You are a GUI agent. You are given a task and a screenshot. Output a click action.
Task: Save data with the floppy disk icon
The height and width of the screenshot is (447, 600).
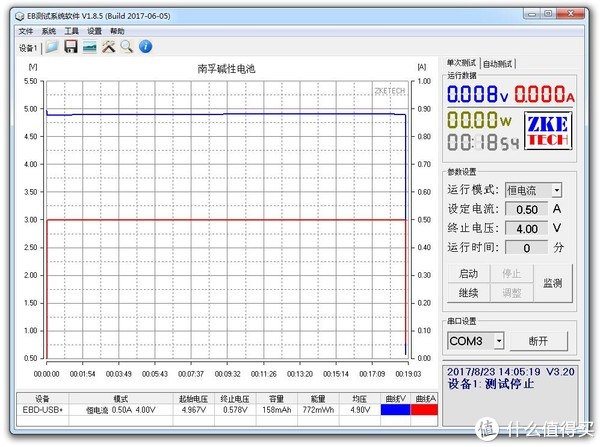coord(71,47)
